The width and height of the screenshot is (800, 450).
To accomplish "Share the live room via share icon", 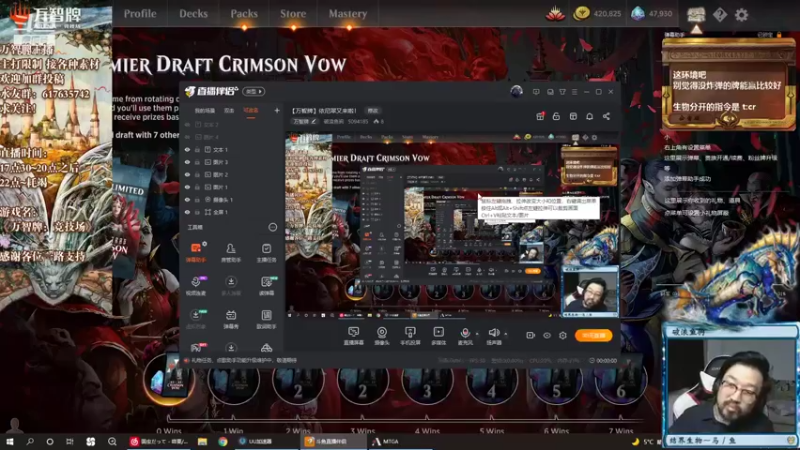I will click(606, 116).
